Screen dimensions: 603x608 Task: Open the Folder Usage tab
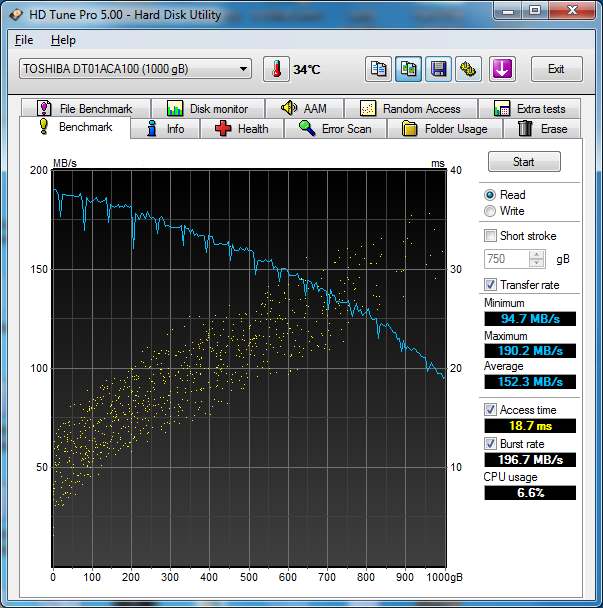pyautogui.click(x=444, y=129)
